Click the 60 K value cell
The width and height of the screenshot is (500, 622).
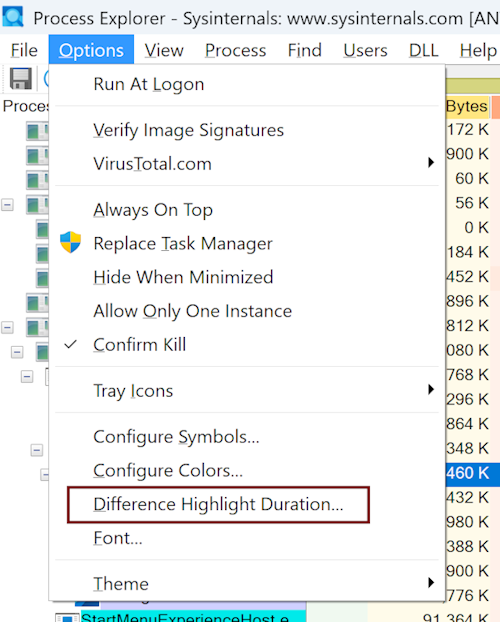tap(471, 178)
